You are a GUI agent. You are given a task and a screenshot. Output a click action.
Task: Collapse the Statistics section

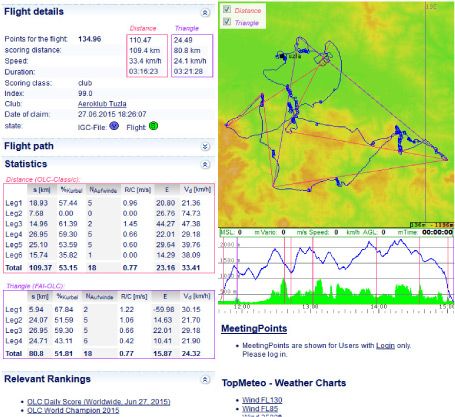205,164
